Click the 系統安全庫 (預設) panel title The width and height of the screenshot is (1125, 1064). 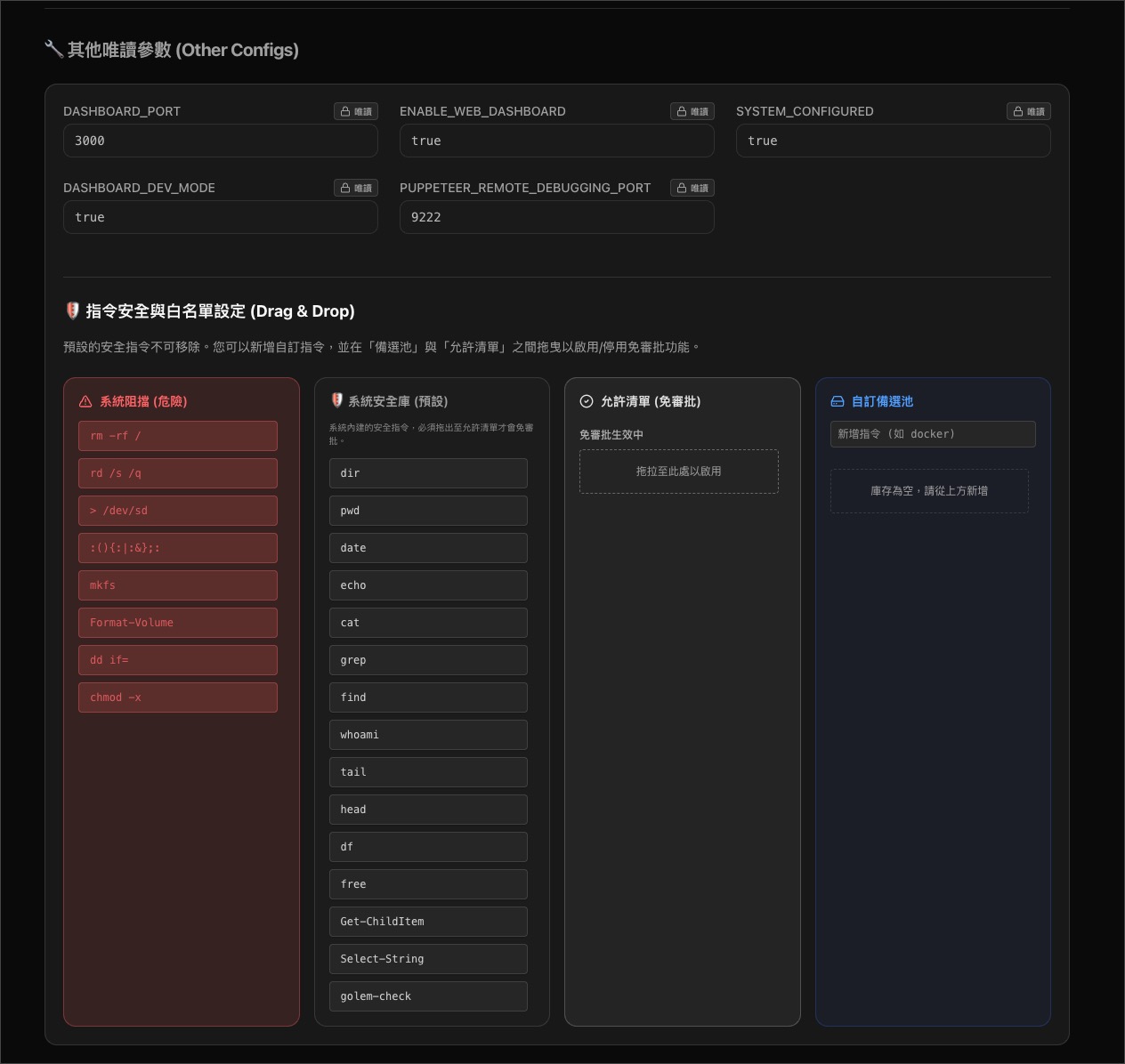(x=398, y=401)
